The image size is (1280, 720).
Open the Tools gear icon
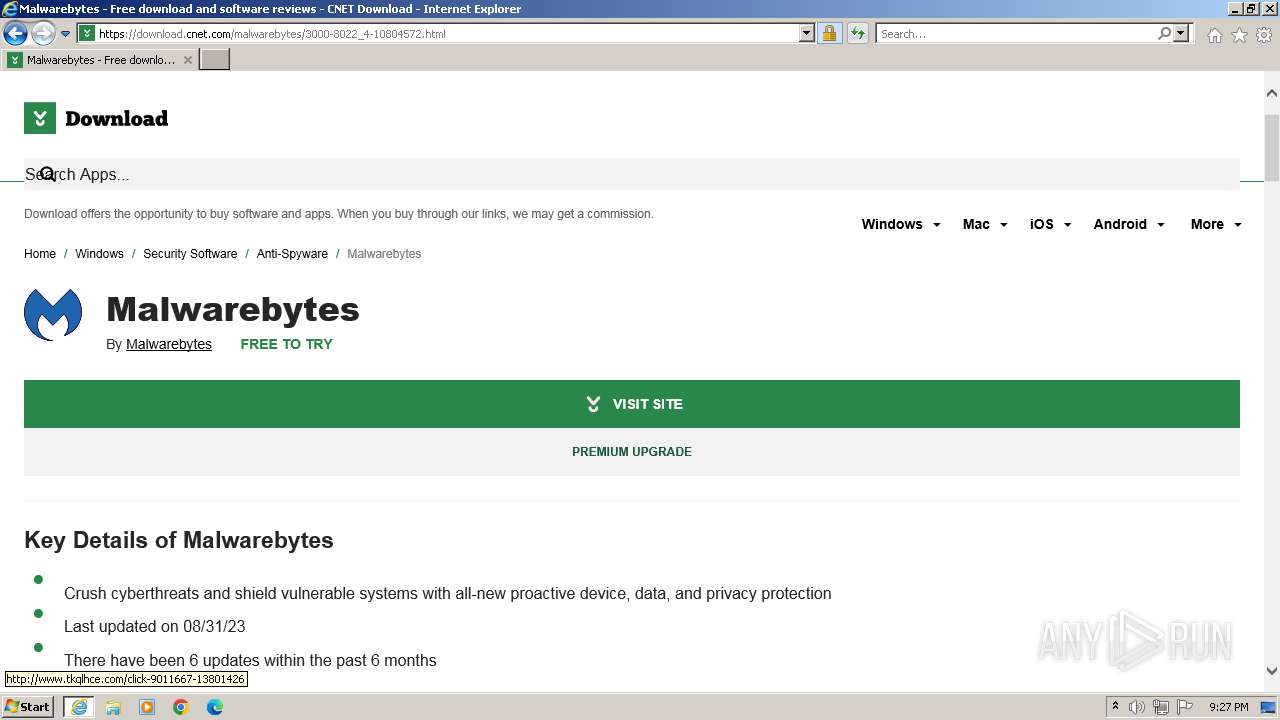click(x=1264, y=35)
